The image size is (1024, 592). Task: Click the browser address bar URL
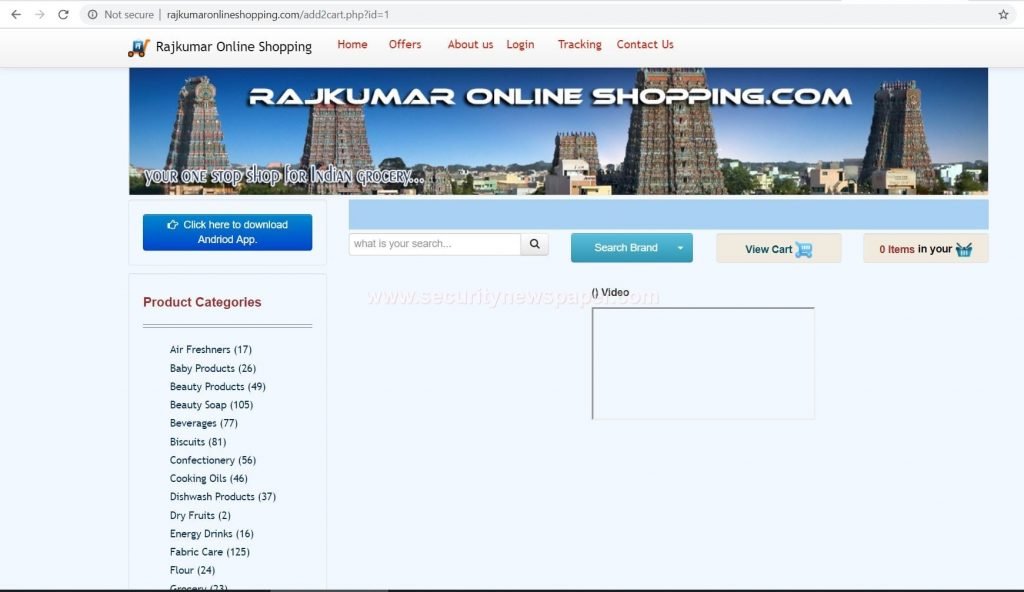tap(278, 14)
